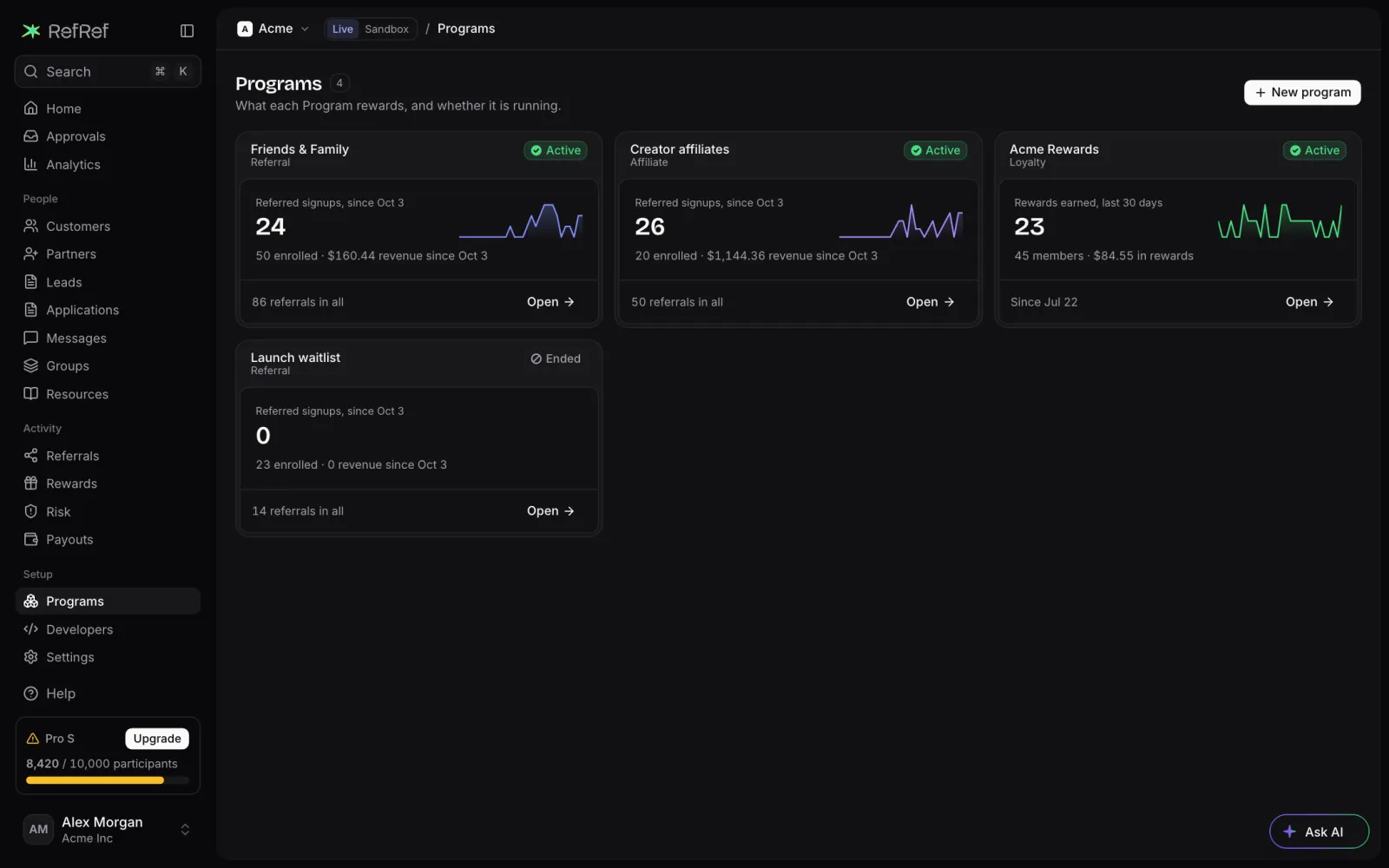Image resolution: width=1389 pixels, height=868 pixels.
Task: Click the Approvals inbox icon
Action: point(31,136)
